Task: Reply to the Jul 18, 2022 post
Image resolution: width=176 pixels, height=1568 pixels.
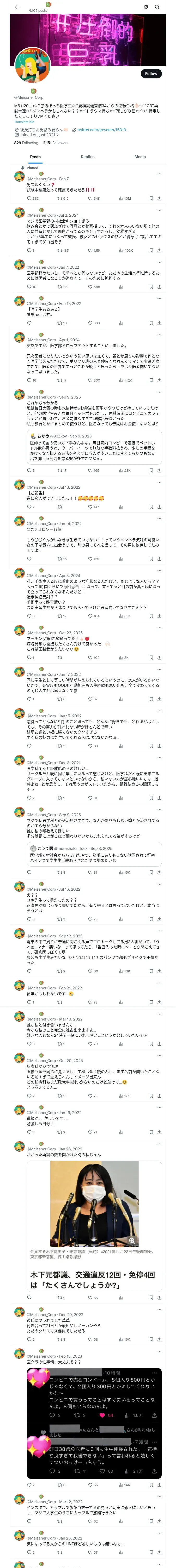Action: (29, 506)
